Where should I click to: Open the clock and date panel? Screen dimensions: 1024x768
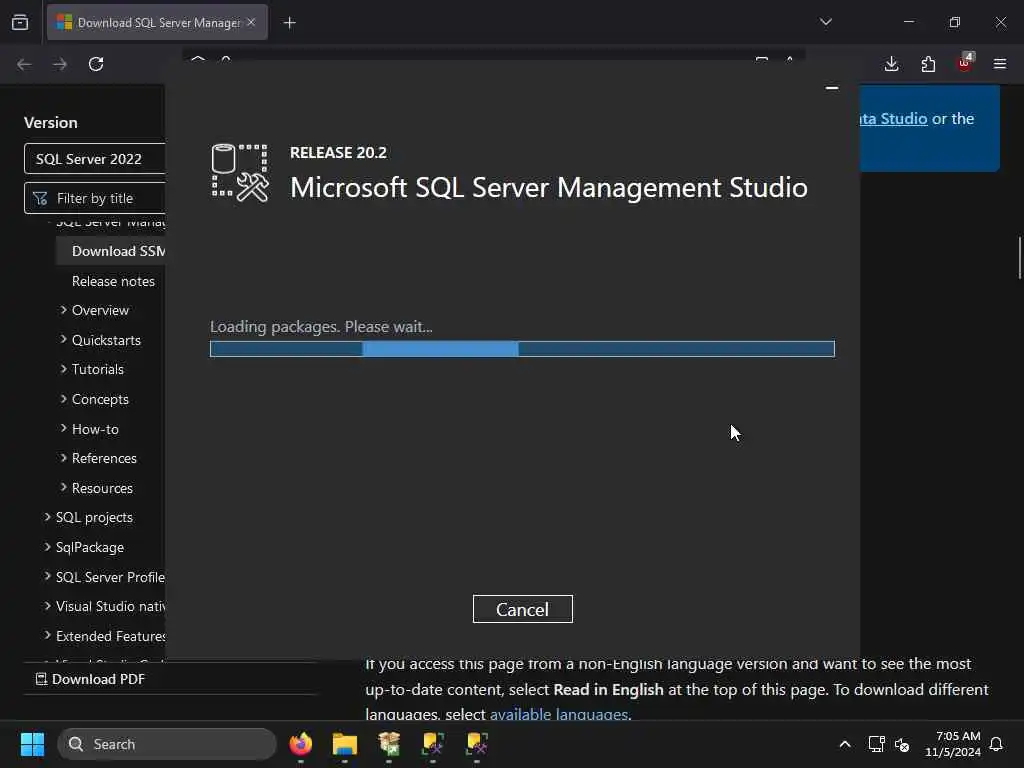(x=953, y=744)
